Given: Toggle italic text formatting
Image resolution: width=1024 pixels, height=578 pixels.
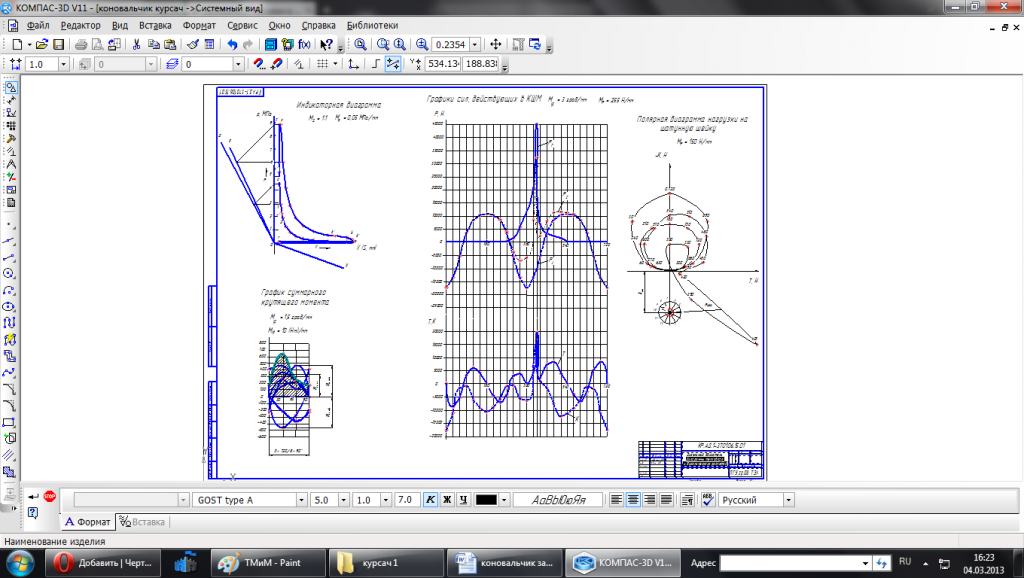Looking at the screenshot, I should tap(430, 500).
